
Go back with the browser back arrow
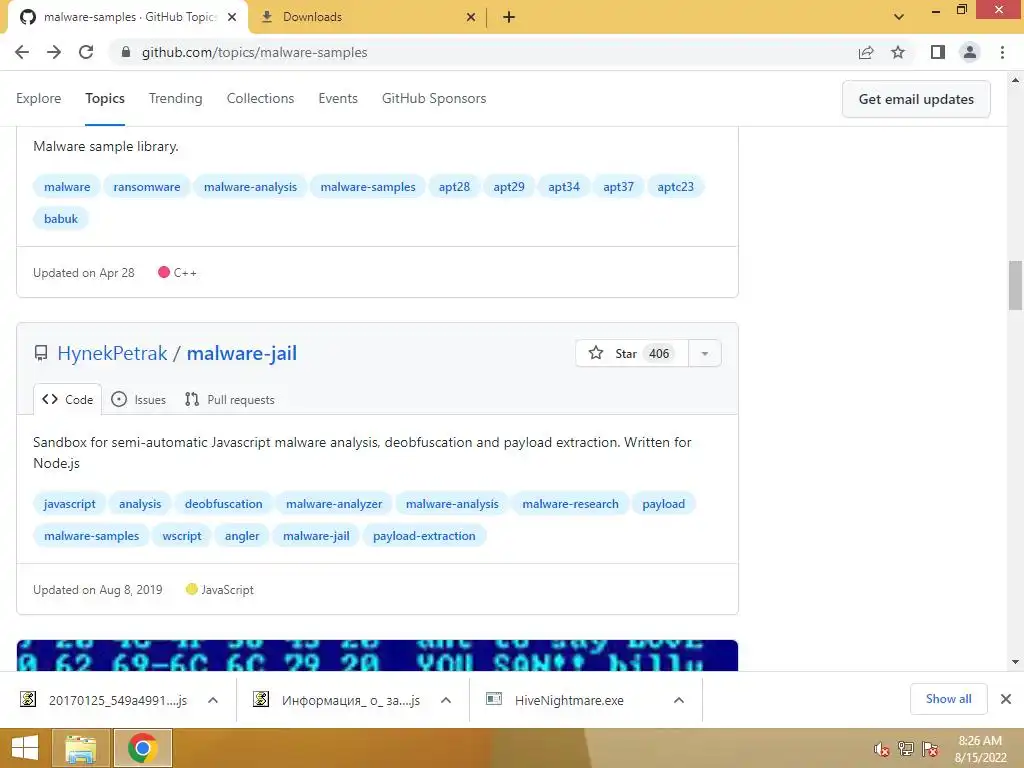click(x=22, y=52)
